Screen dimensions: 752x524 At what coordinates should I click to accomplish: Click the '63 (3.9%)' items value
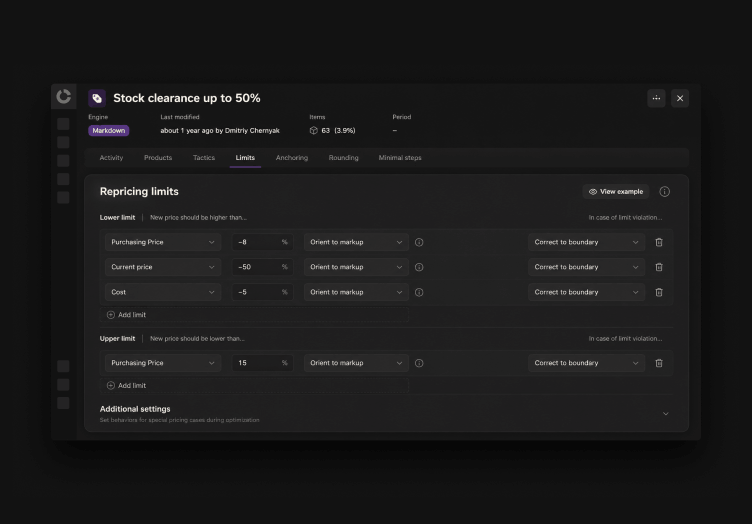tap(338, 130)
